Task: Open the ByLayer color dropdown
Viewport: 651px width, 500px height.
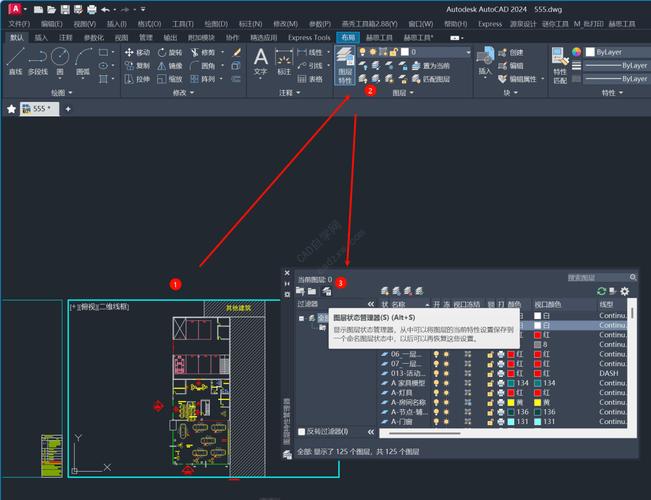Action: point(615,51)
